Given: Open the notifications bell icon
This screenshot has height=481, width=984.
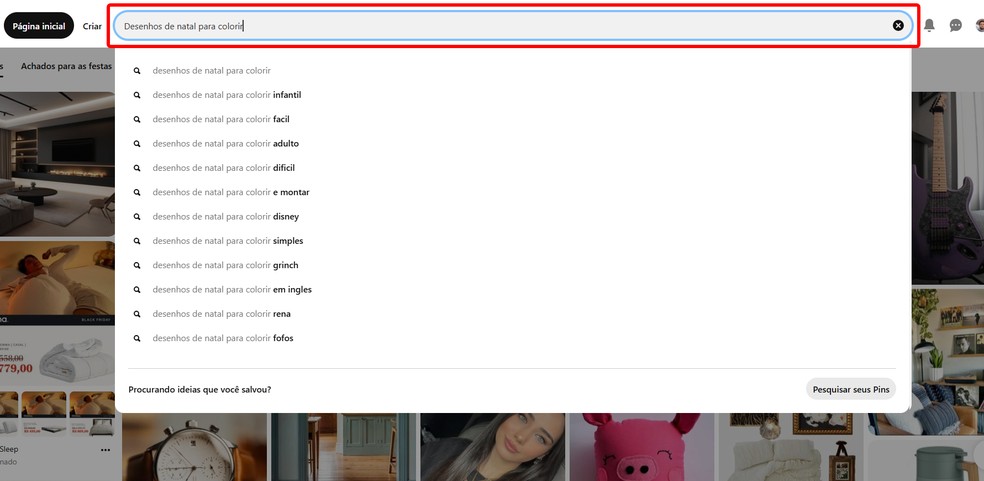Looking at the screenshot, I should click(x=929, y=25).
